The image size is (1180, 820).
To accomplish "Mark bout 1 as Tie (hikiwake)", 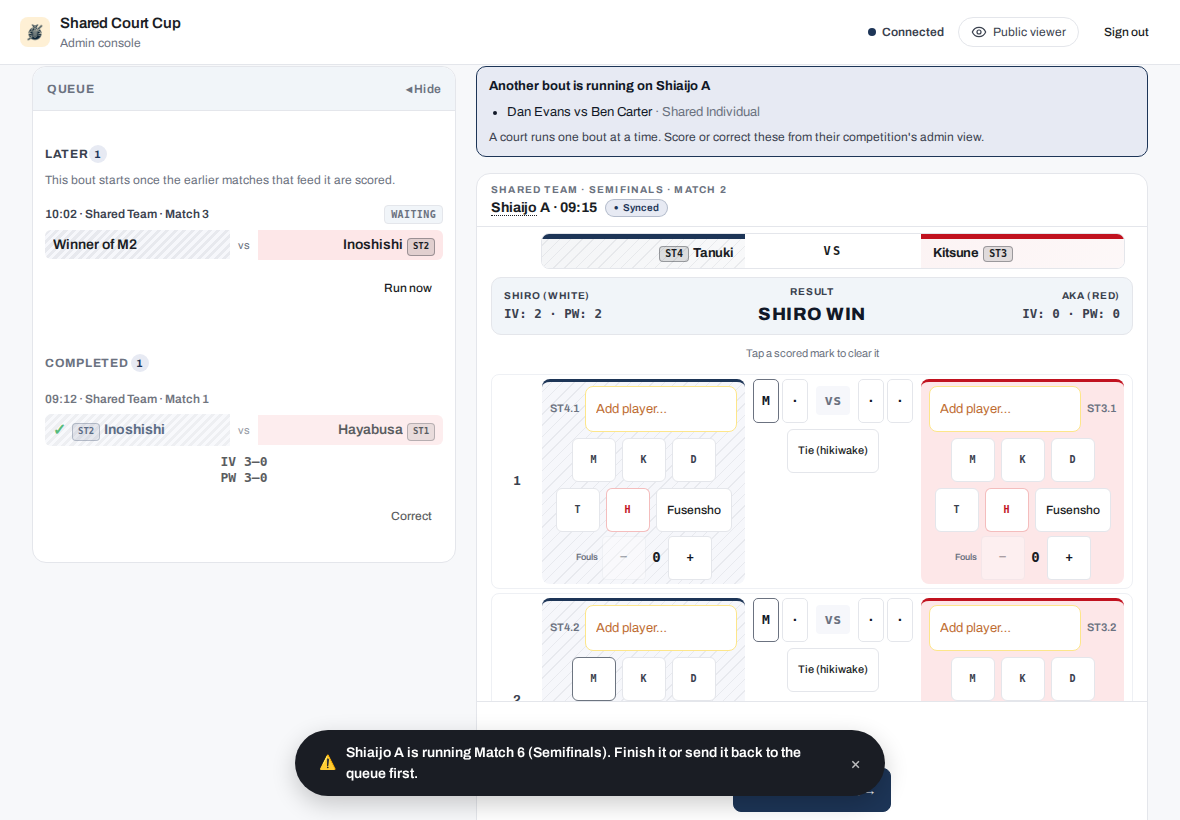I will coord(832,451).
